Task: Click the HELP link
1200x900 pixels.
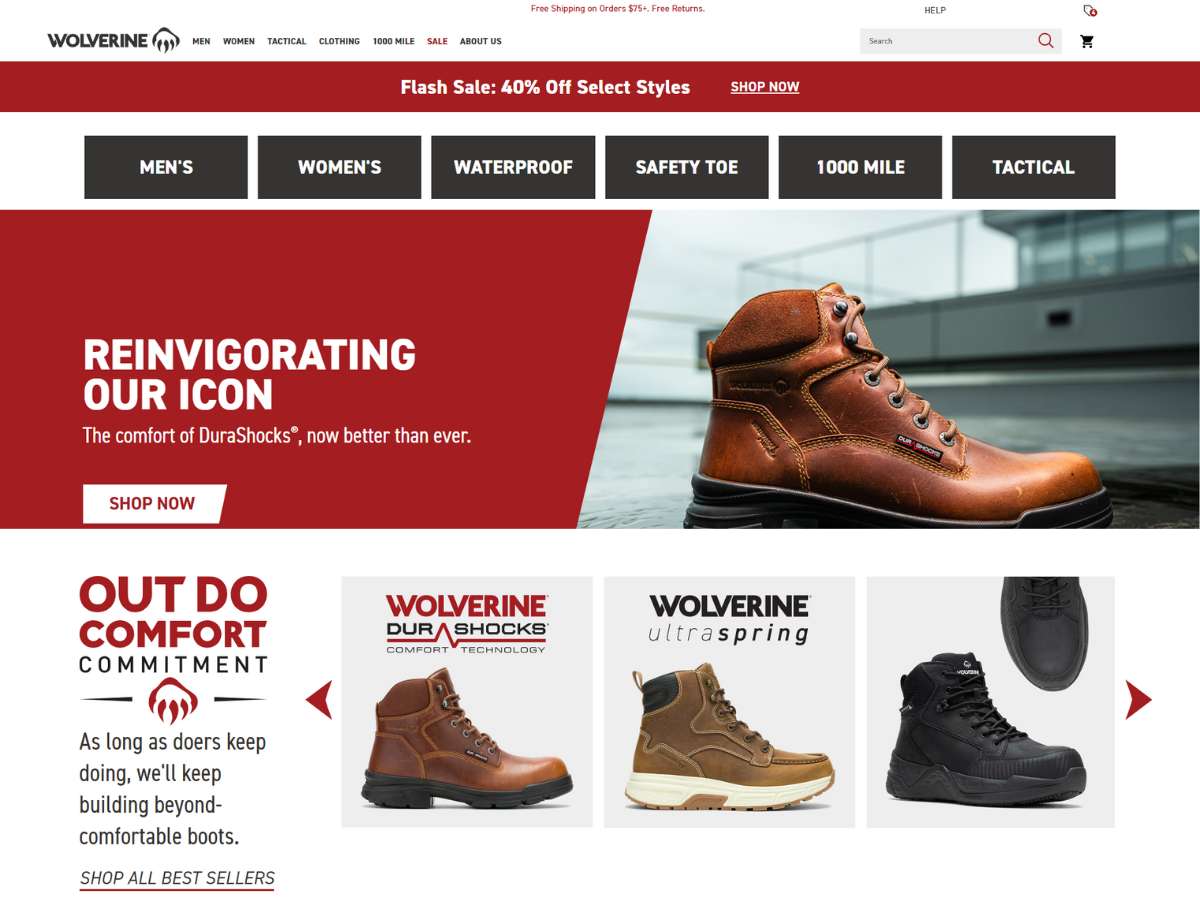Action: 935,10
